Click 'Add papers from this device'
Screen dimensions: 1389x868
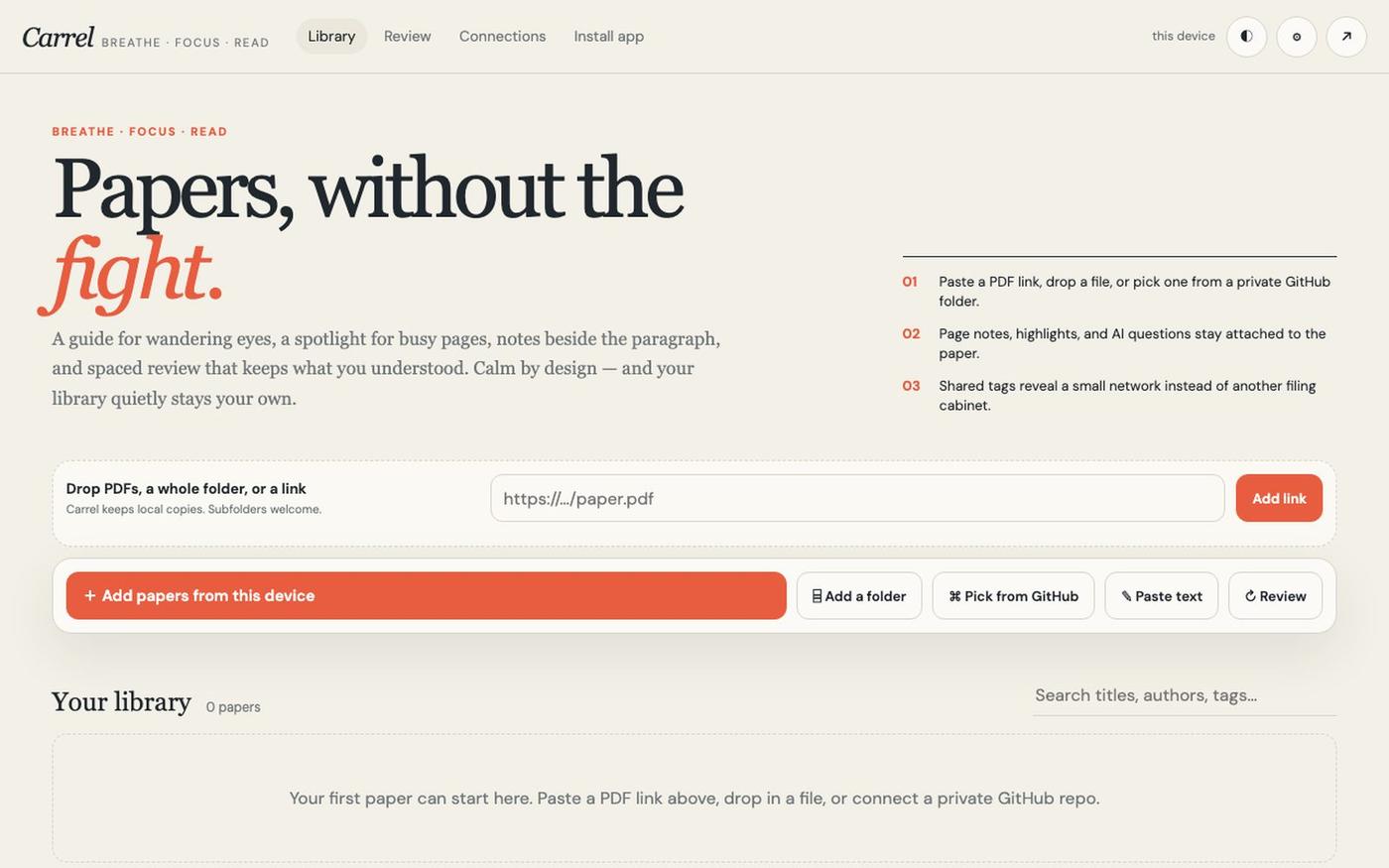(427, 596)
